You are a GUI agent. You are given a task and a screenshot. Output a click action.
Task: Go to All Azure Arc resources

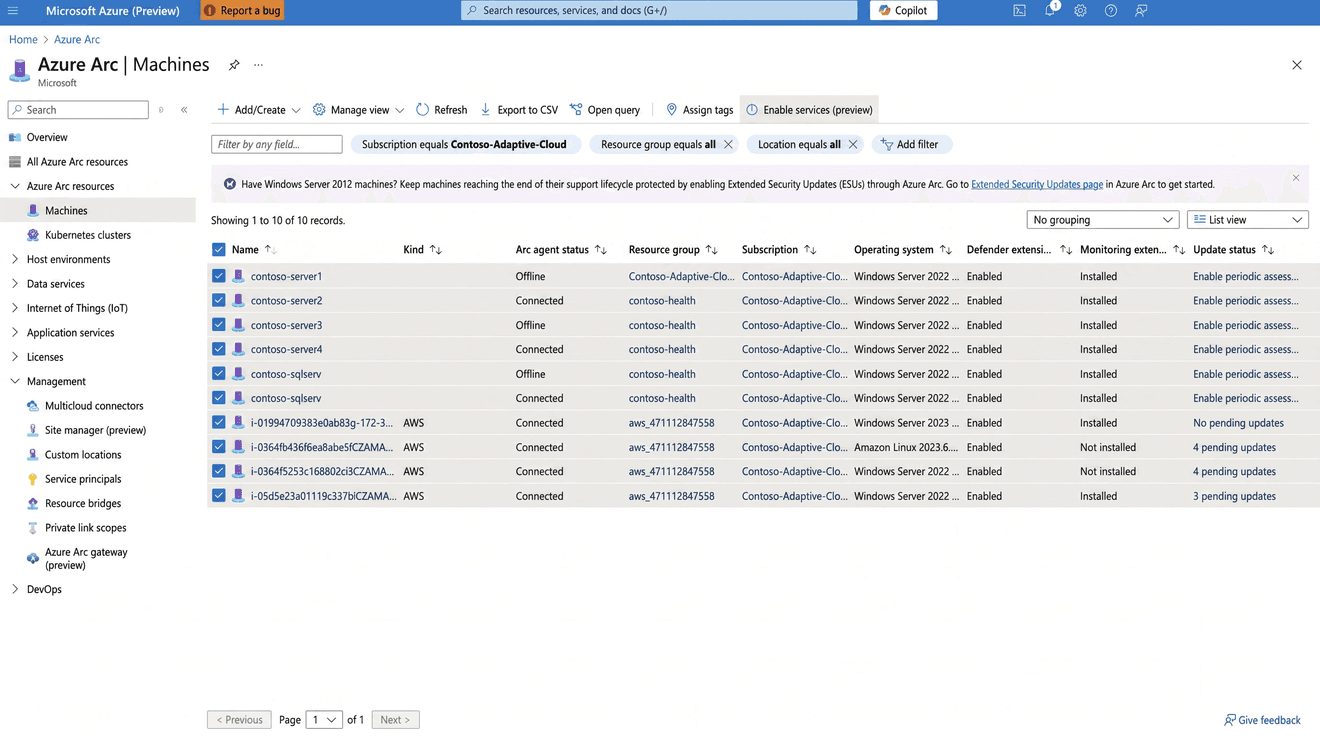[77, 162]
